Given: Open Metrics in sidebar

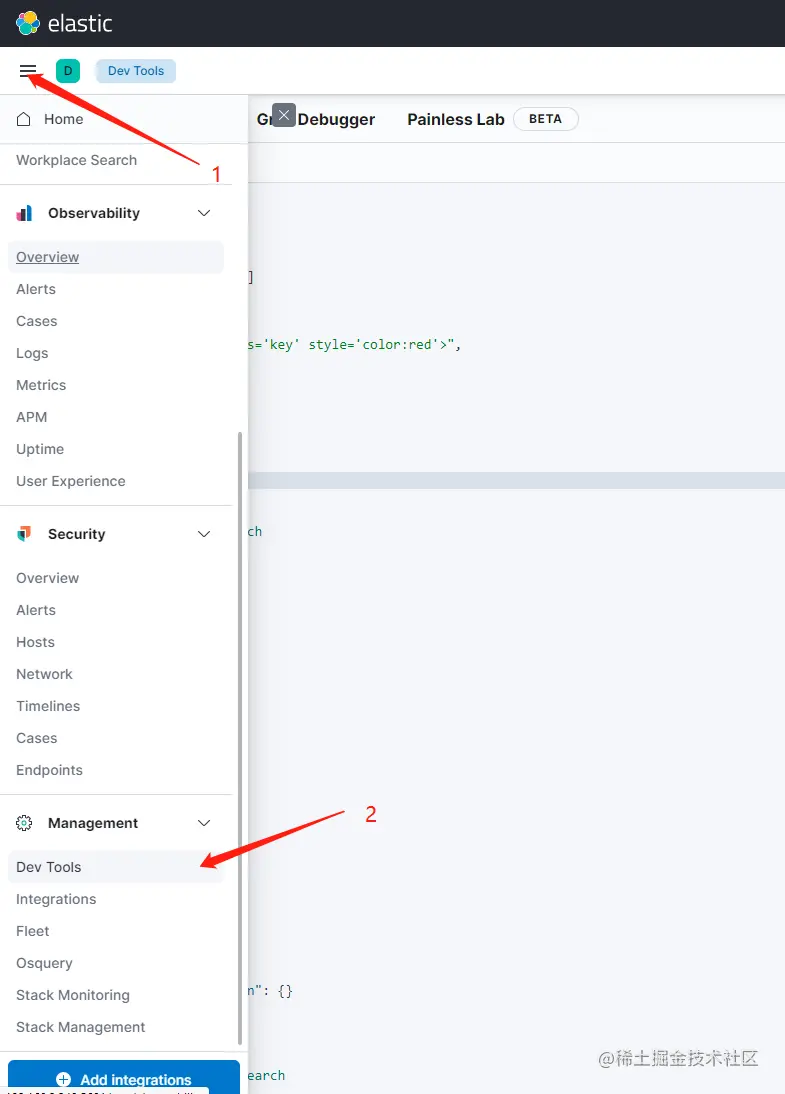Looking at the screenshot, I should pos(41,385).
